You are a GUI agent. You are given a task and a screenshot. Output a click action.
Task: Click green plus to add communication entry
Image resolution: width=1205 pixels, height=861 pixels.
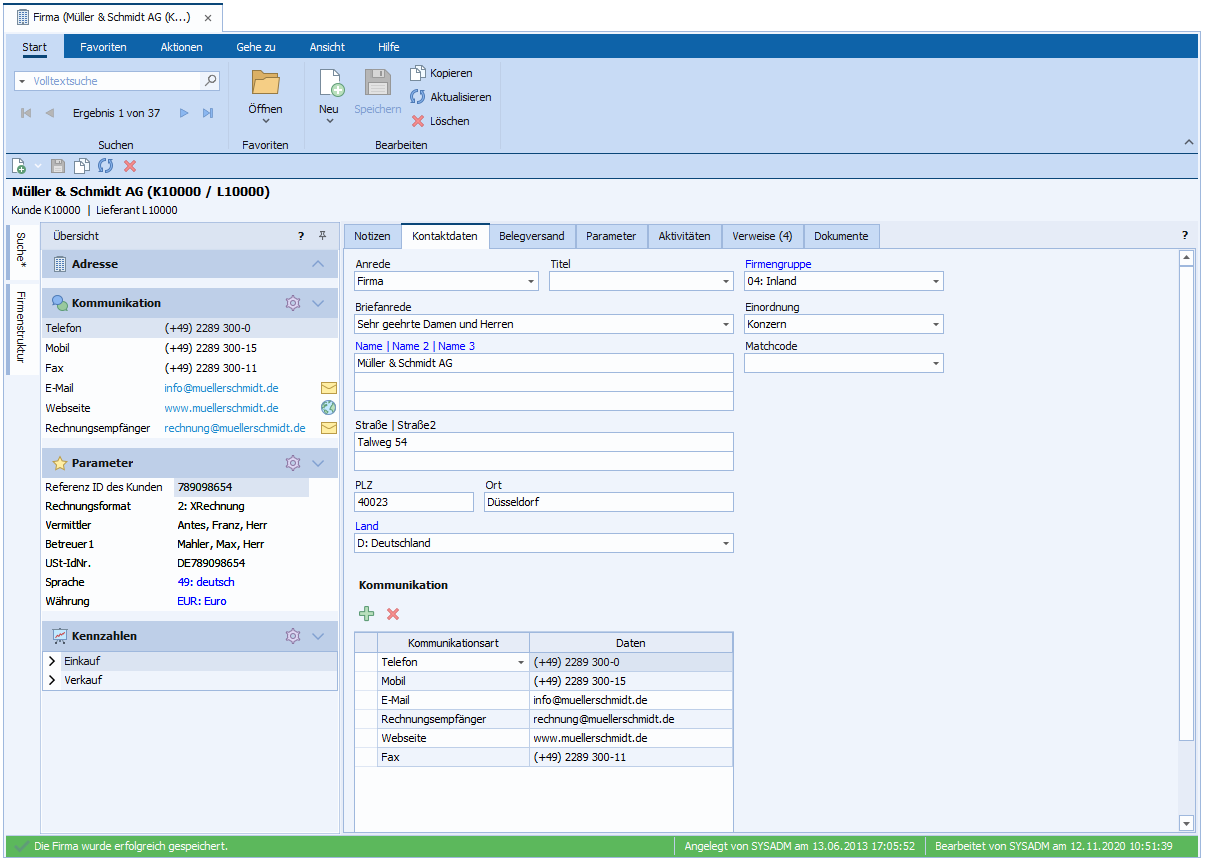[367, 614]
